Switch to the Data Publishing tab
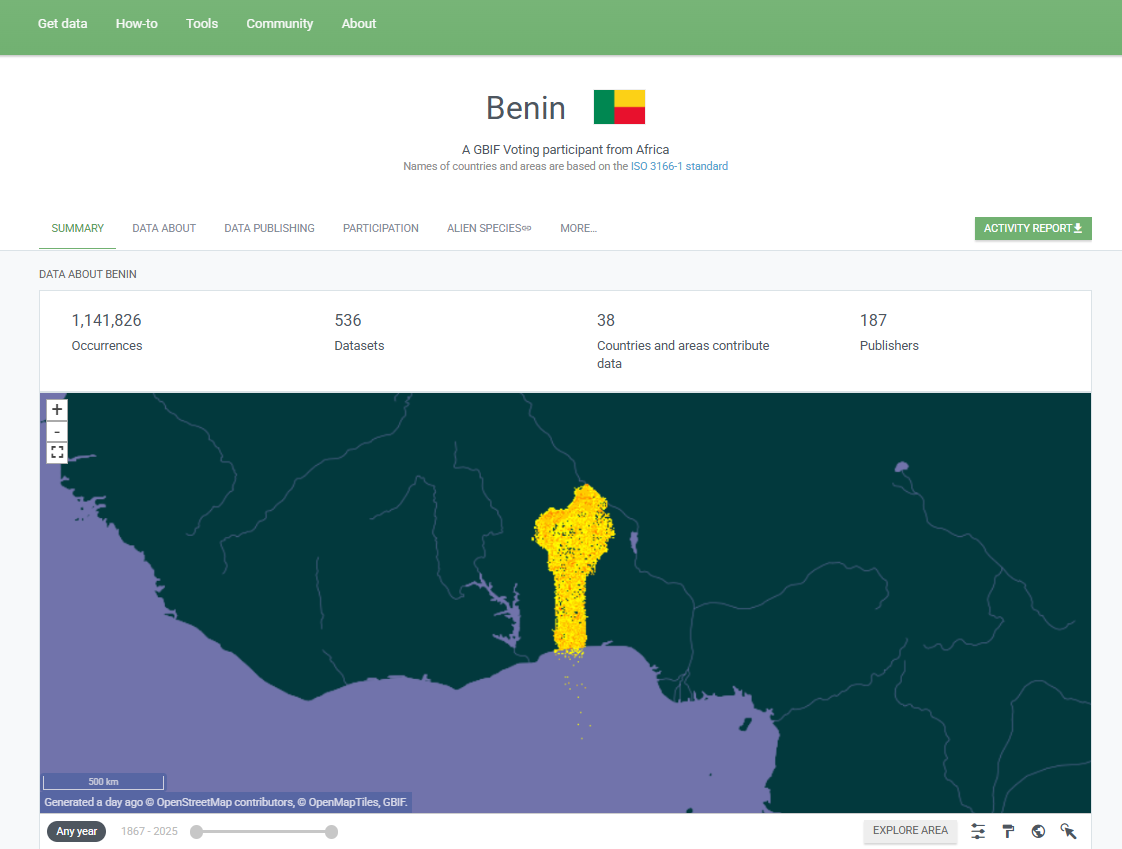 pyautogui.click(x=269, y=228)
